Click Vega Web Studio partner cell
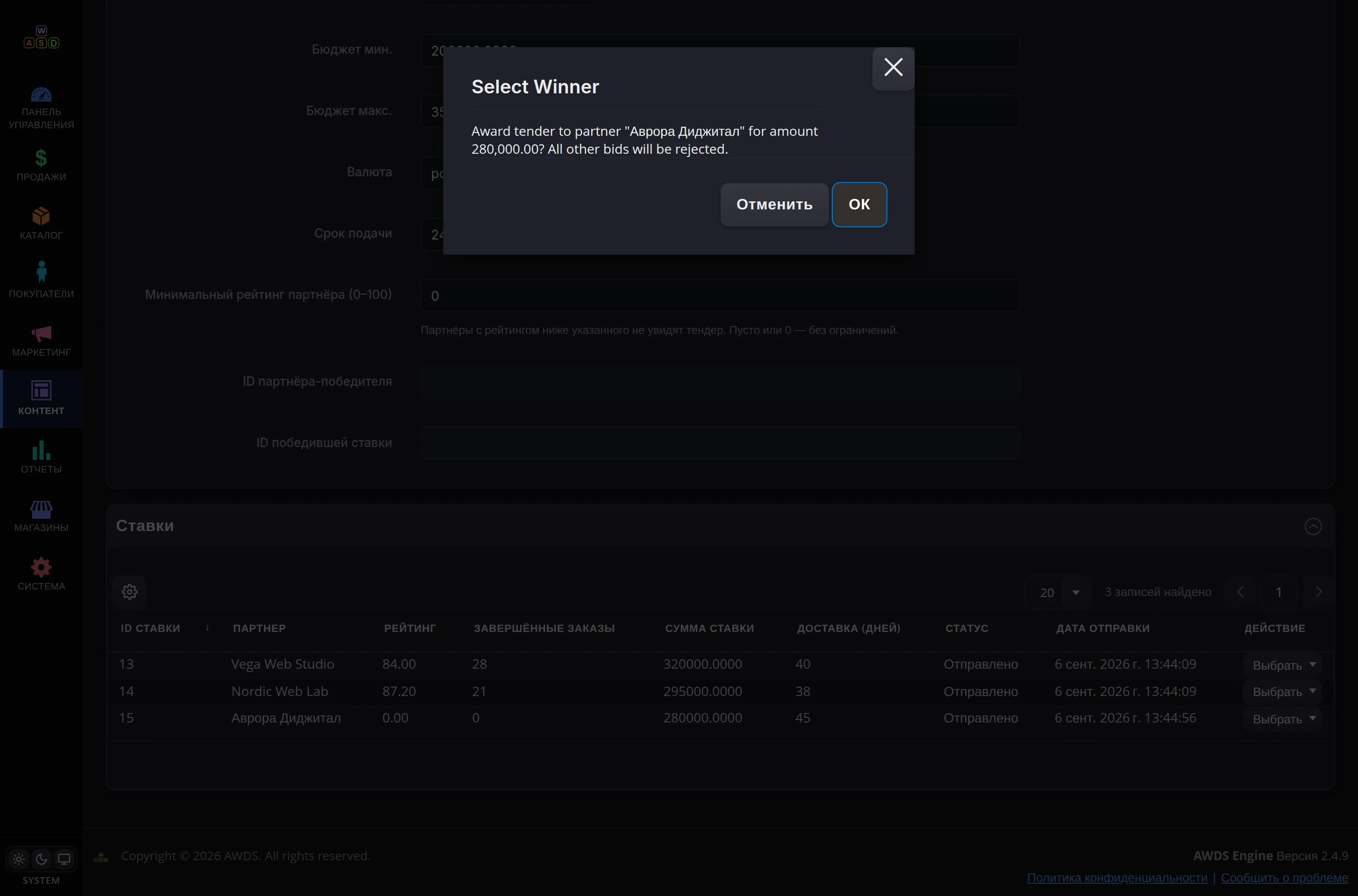Image resolution: width=1358 pixels, height=896 pixels. pos(282,664)
